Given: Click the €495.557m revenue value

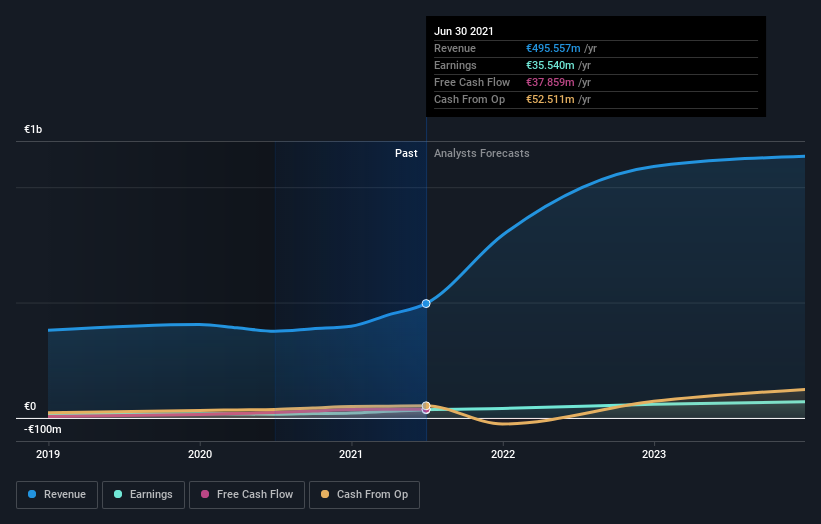Looking at the screenshot, I should 553,48.
